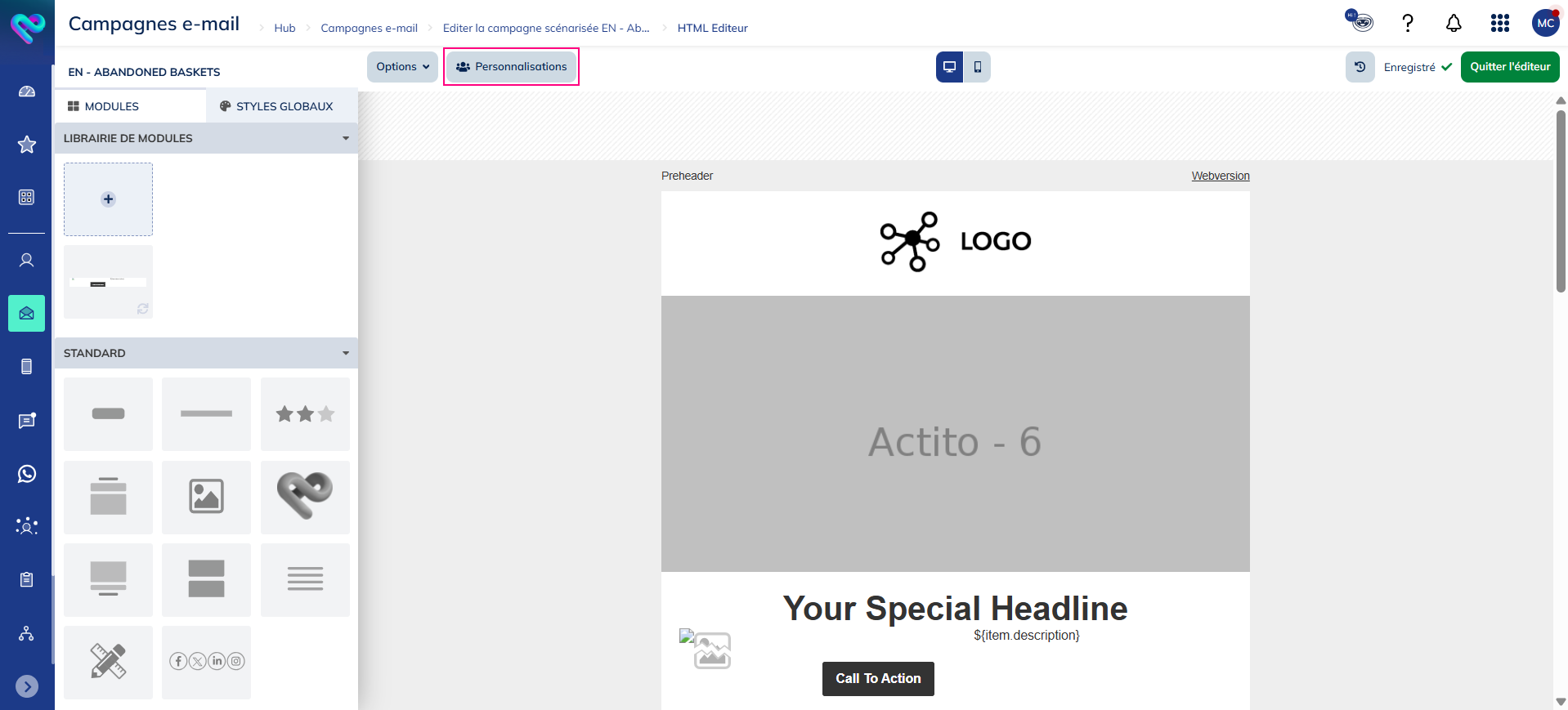The width and height of the screenshot is (1568, 710).
Task: Switch to mobile preview mode
Action: point(977,67)
